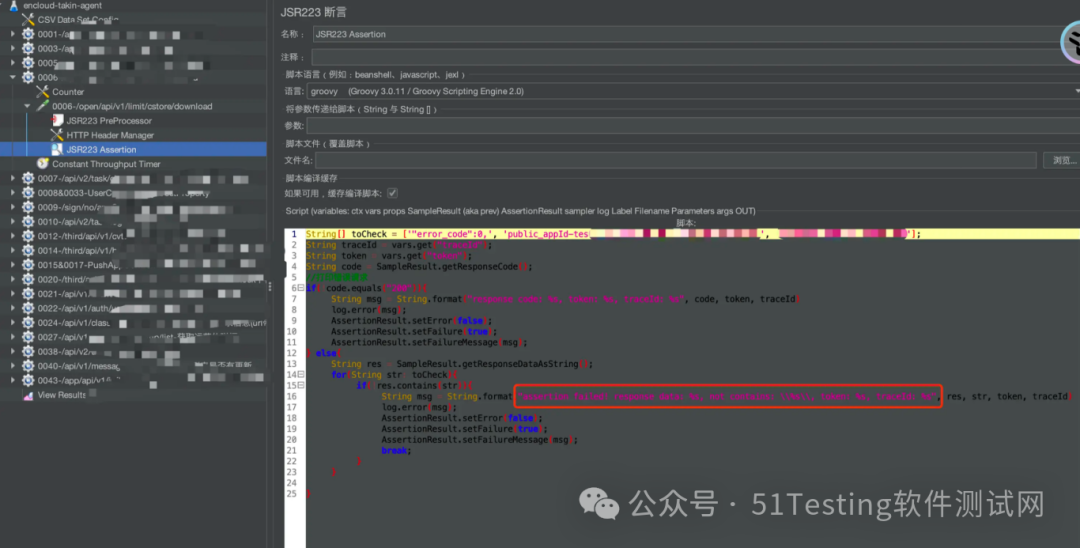The width and height of the screenshot is (1080, 548).
Task: Click the gear icon of 0007-/api/v2/task
Action: click(28, 178)
